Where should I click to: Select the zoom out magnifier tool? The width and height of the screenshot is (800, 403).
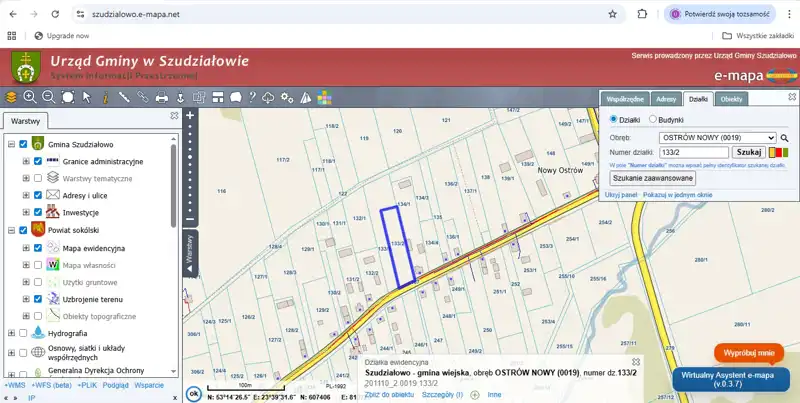pyautogui.click(x=48, y=97)
